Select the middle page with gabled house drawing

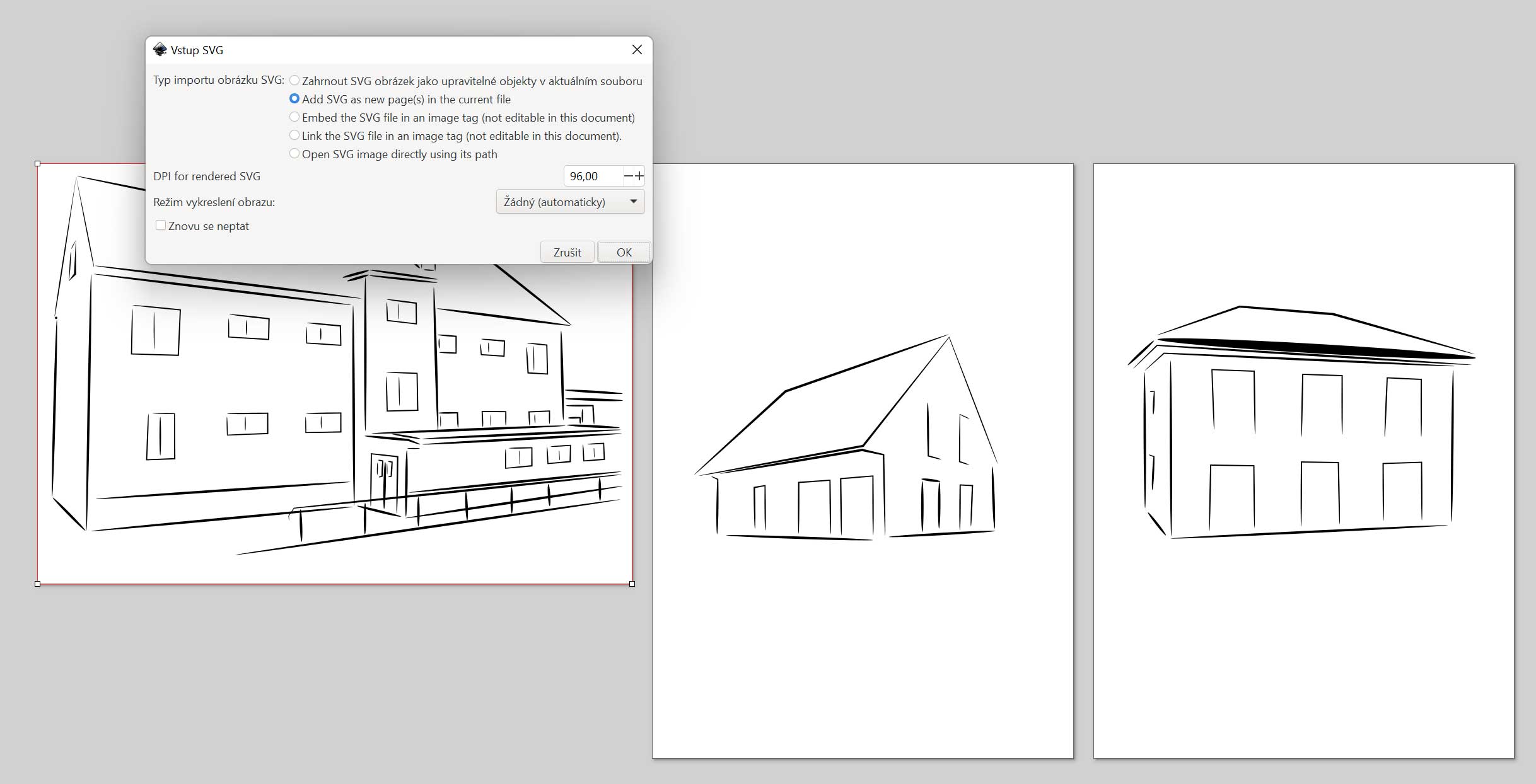click(862, 460)
